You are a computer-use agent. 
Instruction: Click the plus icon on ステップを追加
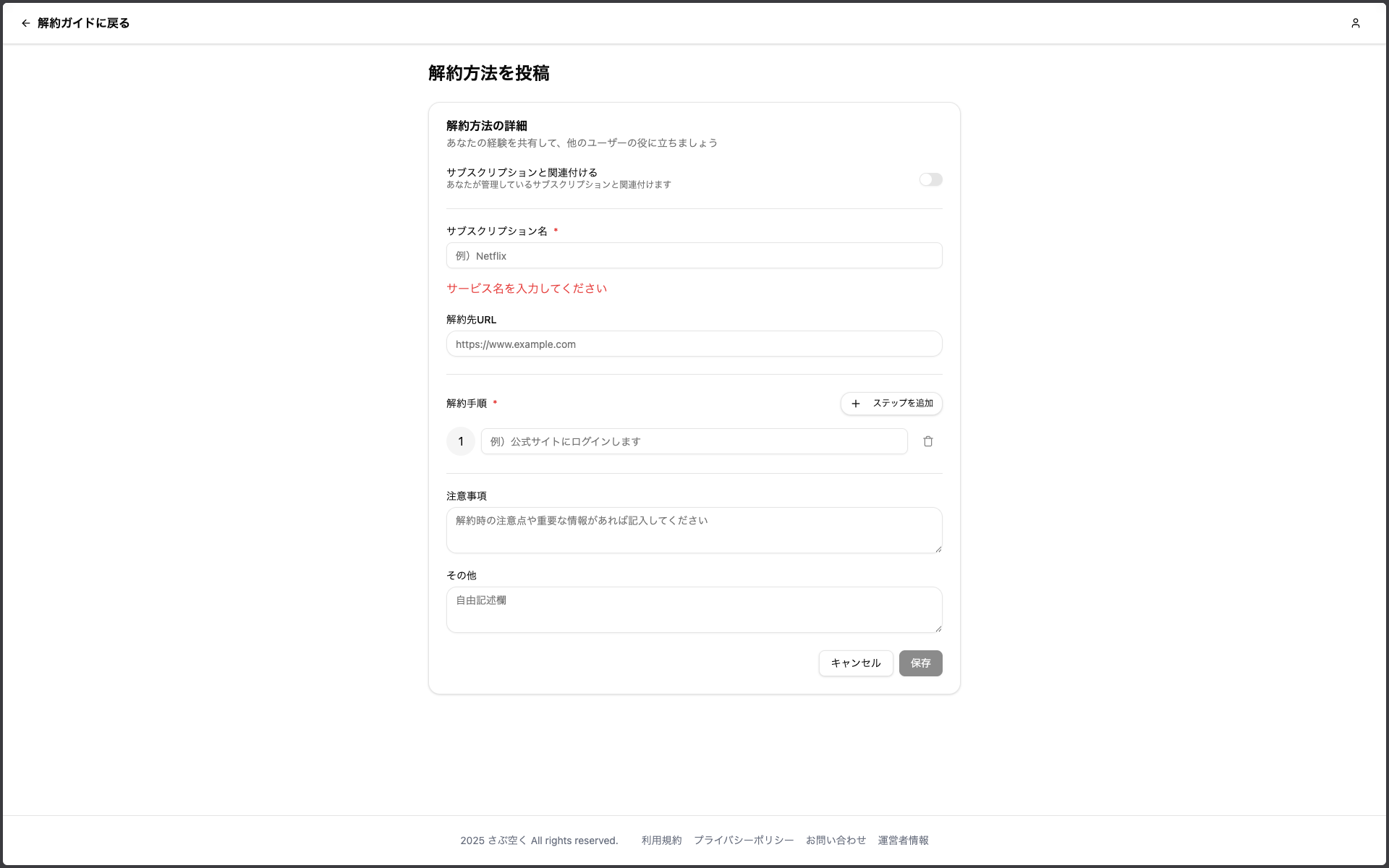coord(857,404)
